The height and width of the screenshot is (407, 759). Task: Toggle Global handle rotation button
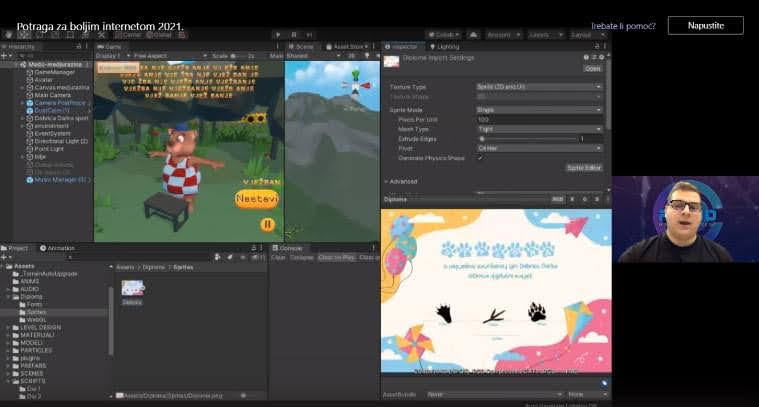pyautogui.click(x=159, y=35)
